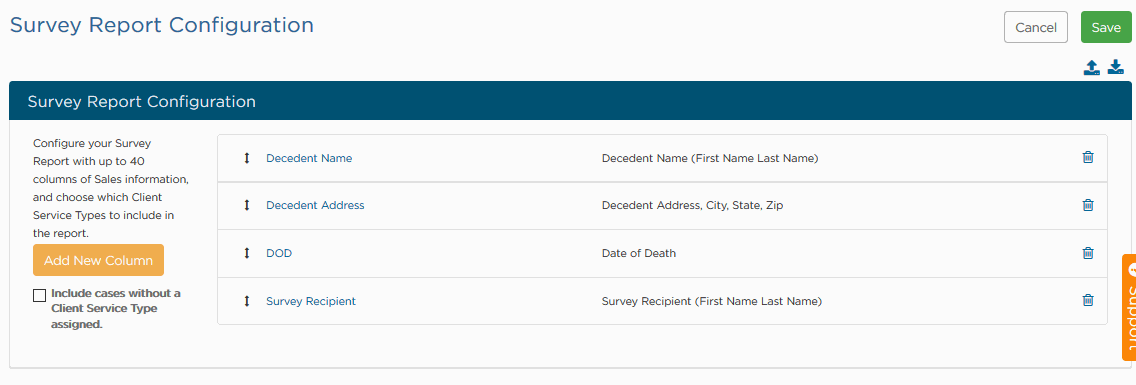Open the Decedent Name column link
The image size is (1136, 385).
(x=309, y=158)
